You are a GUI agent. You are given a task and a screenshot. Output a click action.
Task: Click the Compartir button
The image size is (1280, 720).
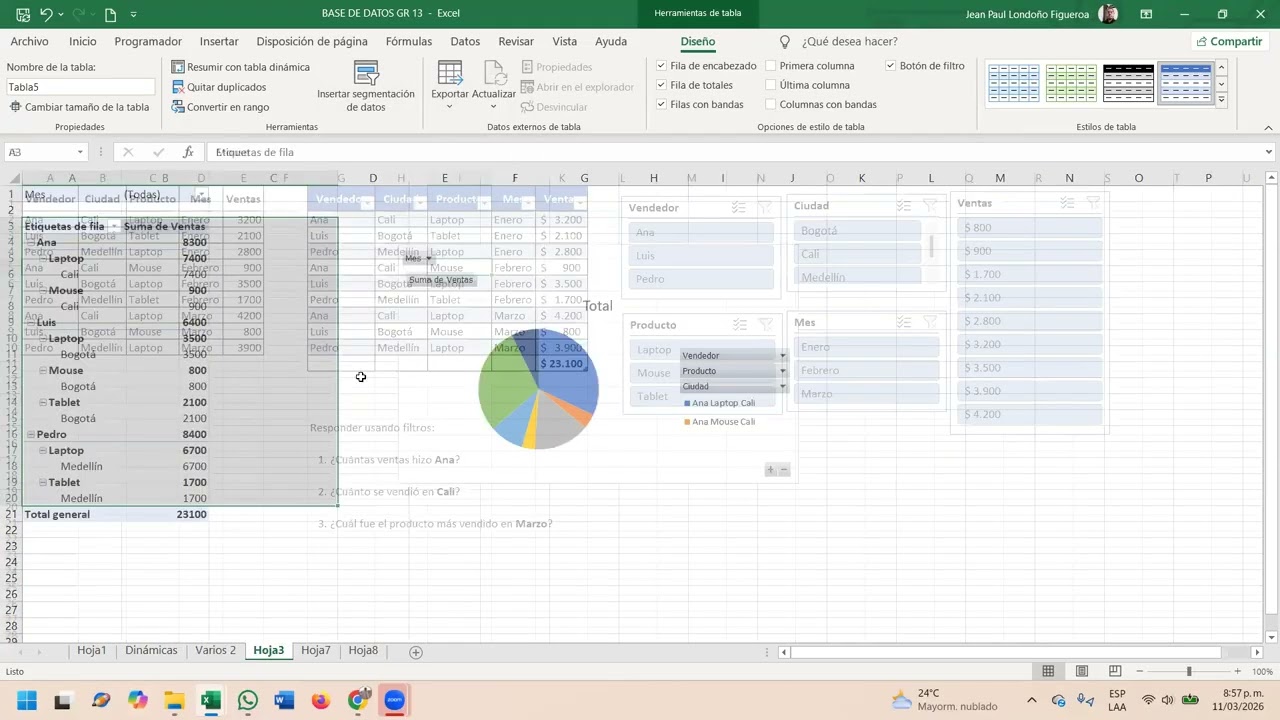pos(1229,41)
